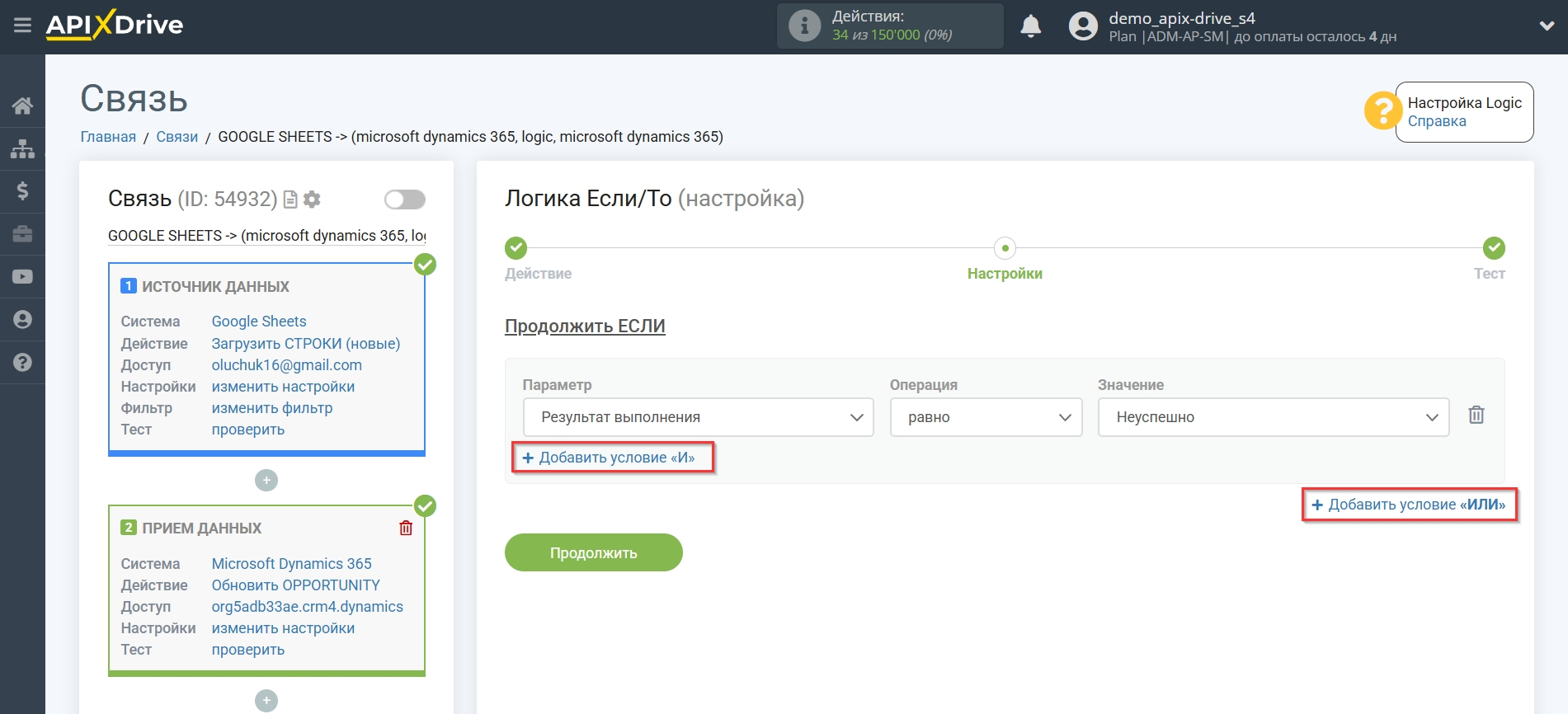Image resolution: width=1568 pixels, height=714 pixels.
Task: Click the ИСТОЧНИК ДАННЫХ block header
Action: [x=215, y=287]
